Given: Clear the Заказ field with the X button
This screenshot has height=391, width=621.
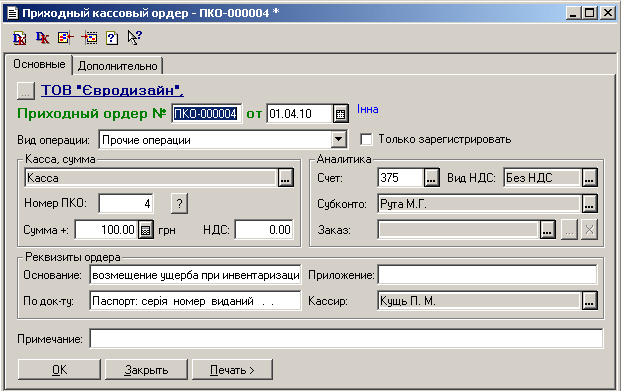Looking at the screenshot, I should click(x=589, y=230).
